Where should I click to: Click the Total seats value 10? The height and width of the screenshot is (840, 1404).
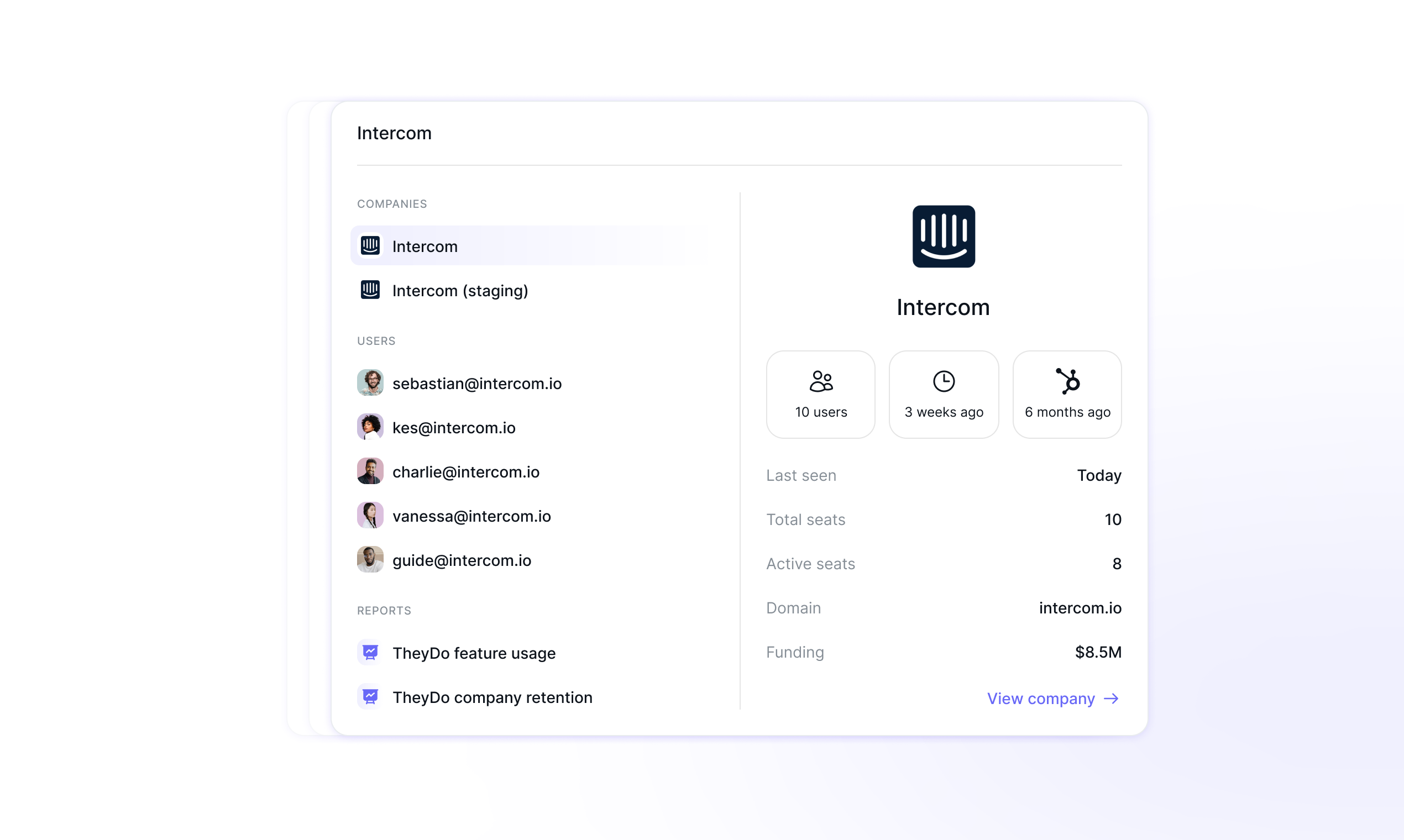[1113, 519]
